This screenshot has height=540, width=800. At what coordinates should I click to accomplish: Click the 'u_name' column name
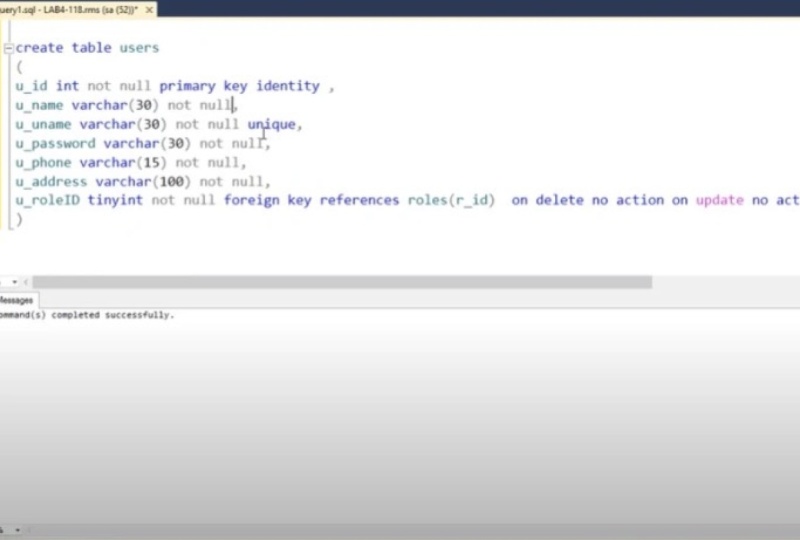[39, 105]
